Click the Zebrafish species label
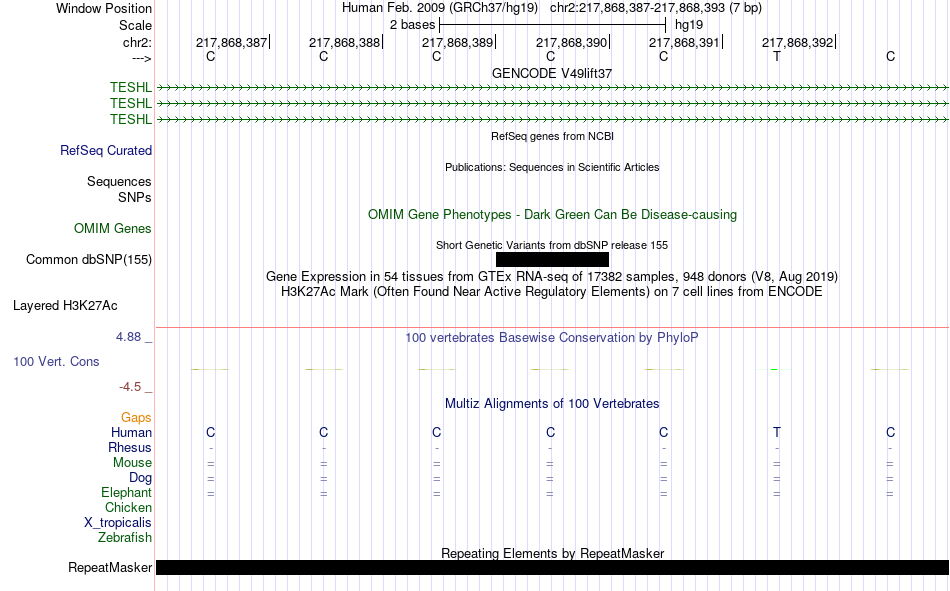The height and width of the screenshot is (591, 950). click(125, 537)
